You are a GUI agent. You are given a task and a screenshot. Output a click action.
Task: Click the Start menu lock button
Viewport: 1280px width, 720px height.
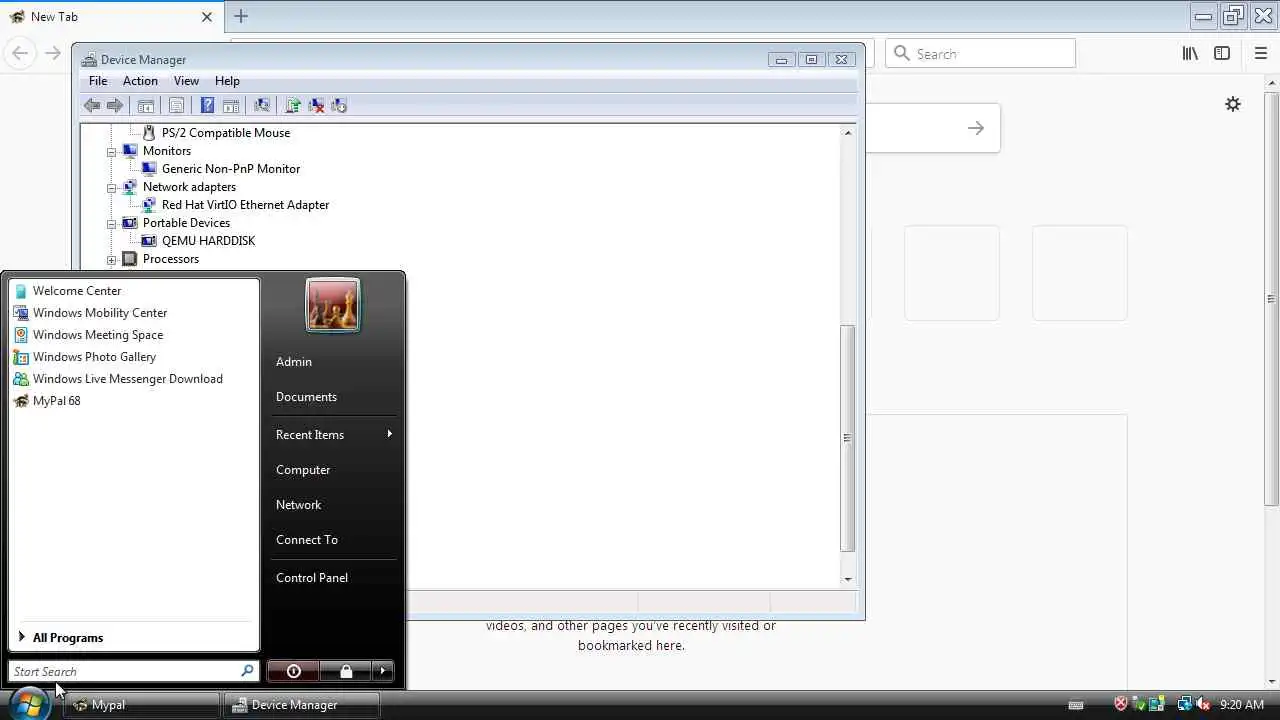(x=346, y=671)
